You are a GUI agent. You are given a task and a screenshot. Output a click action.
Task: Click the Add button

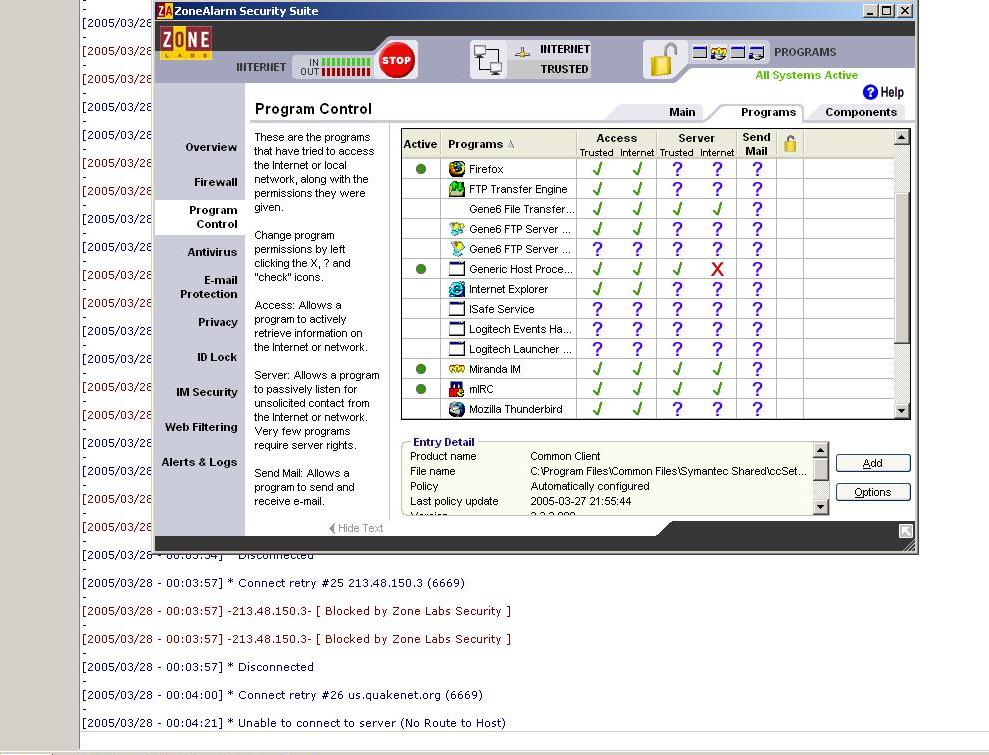[x=873, y=463]
